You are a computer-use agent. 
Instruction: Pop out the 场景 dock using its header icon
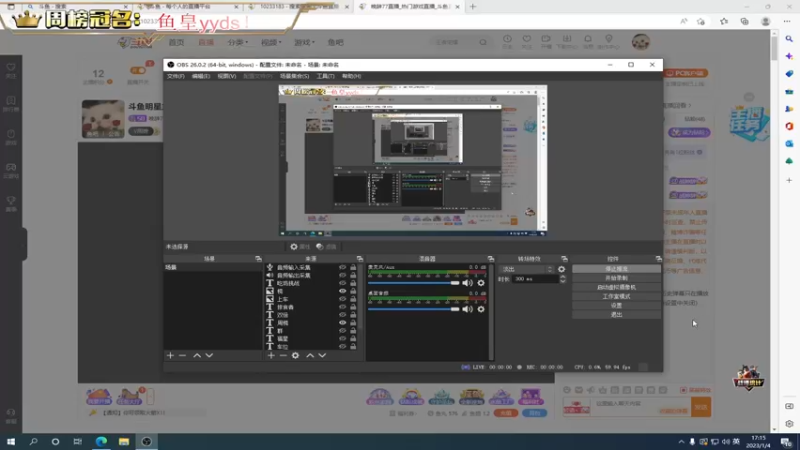(258, 259)
